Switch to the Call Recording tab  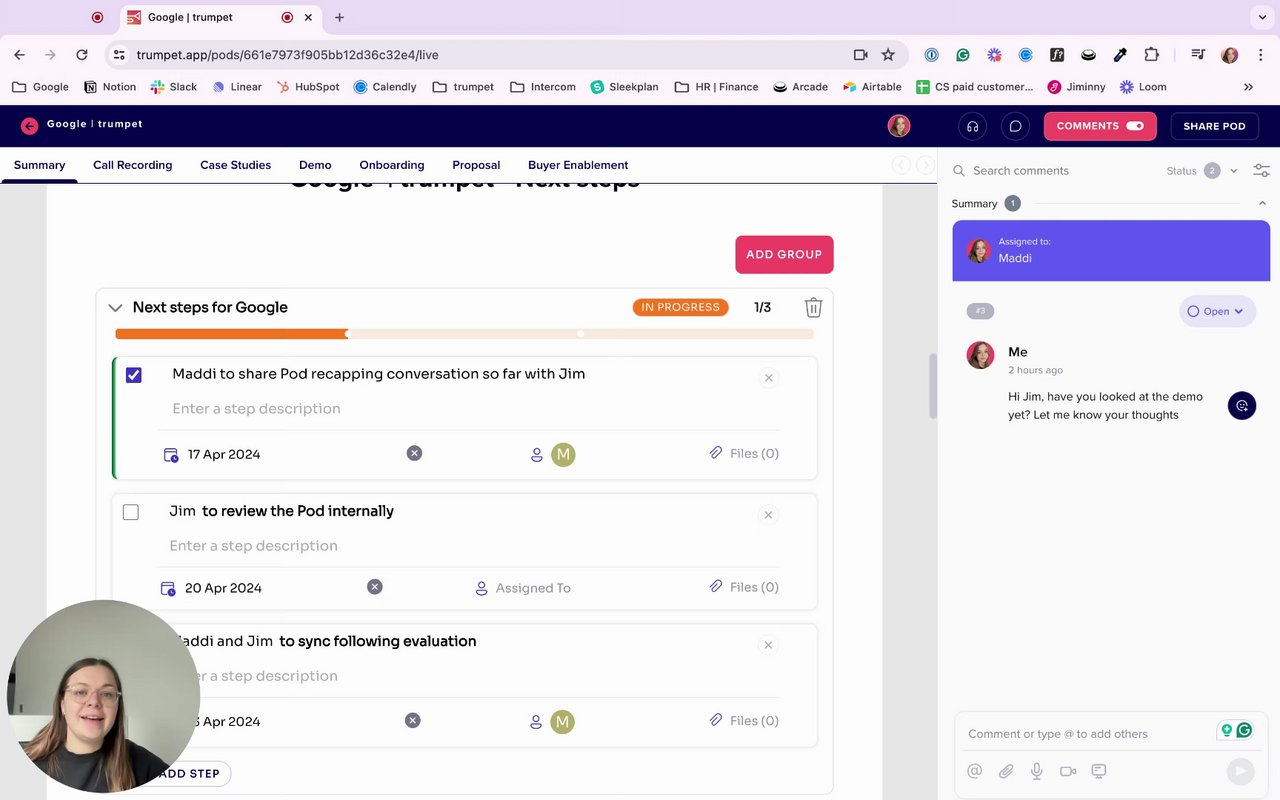[x=132, y=165]
